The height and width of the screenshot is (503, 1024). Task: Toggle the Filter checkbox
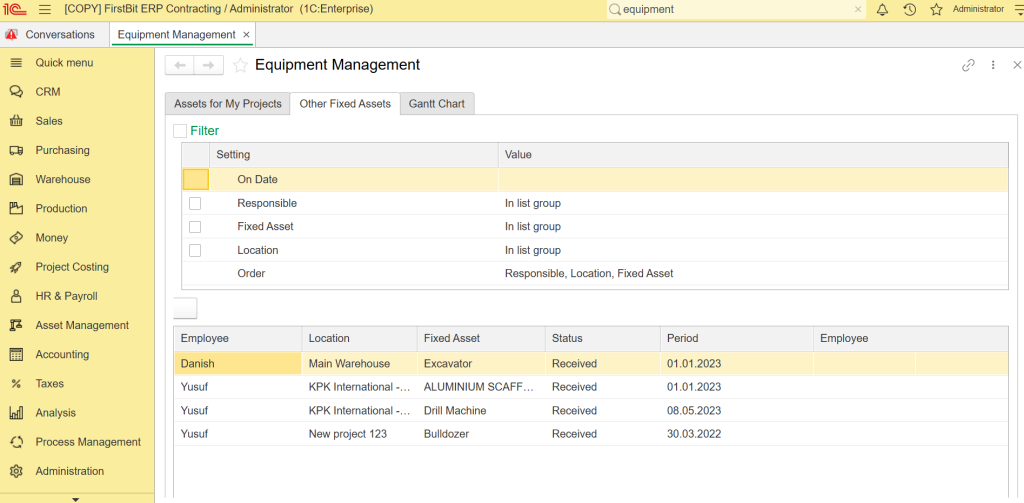(180, 131)
